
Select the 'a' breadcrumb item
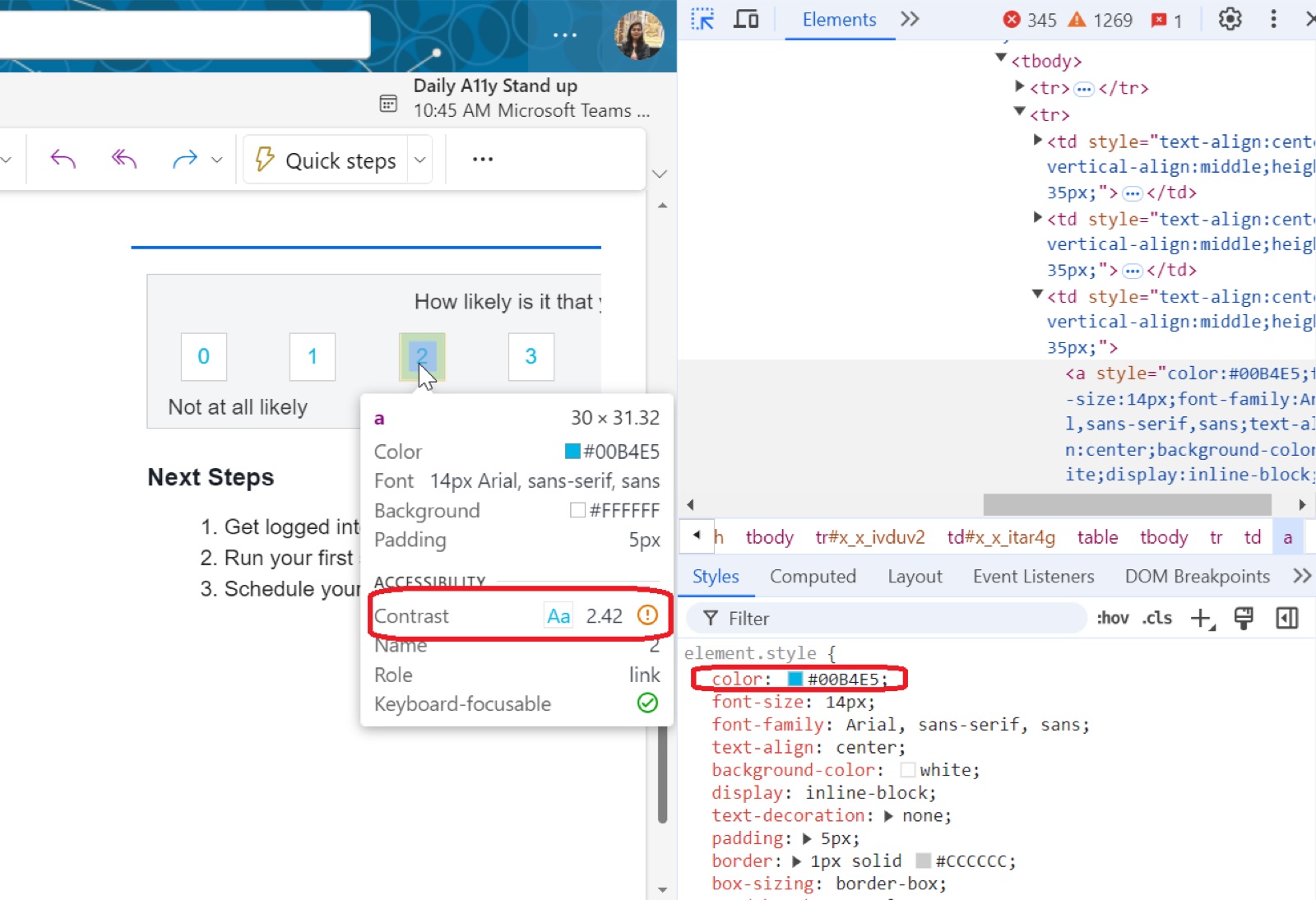(x=1287, y=537)
